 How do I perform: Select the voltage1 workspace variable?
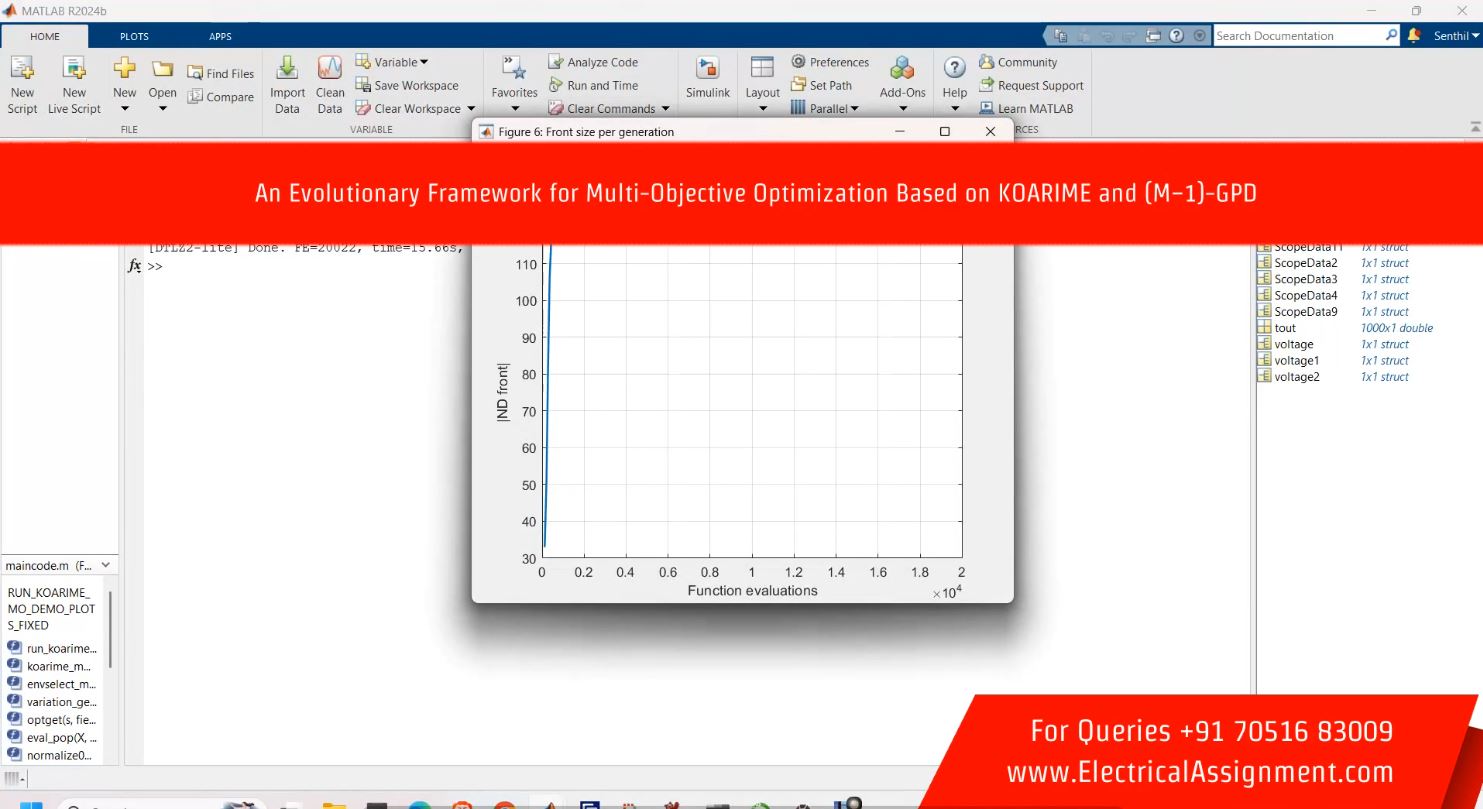pos(1296,360)
